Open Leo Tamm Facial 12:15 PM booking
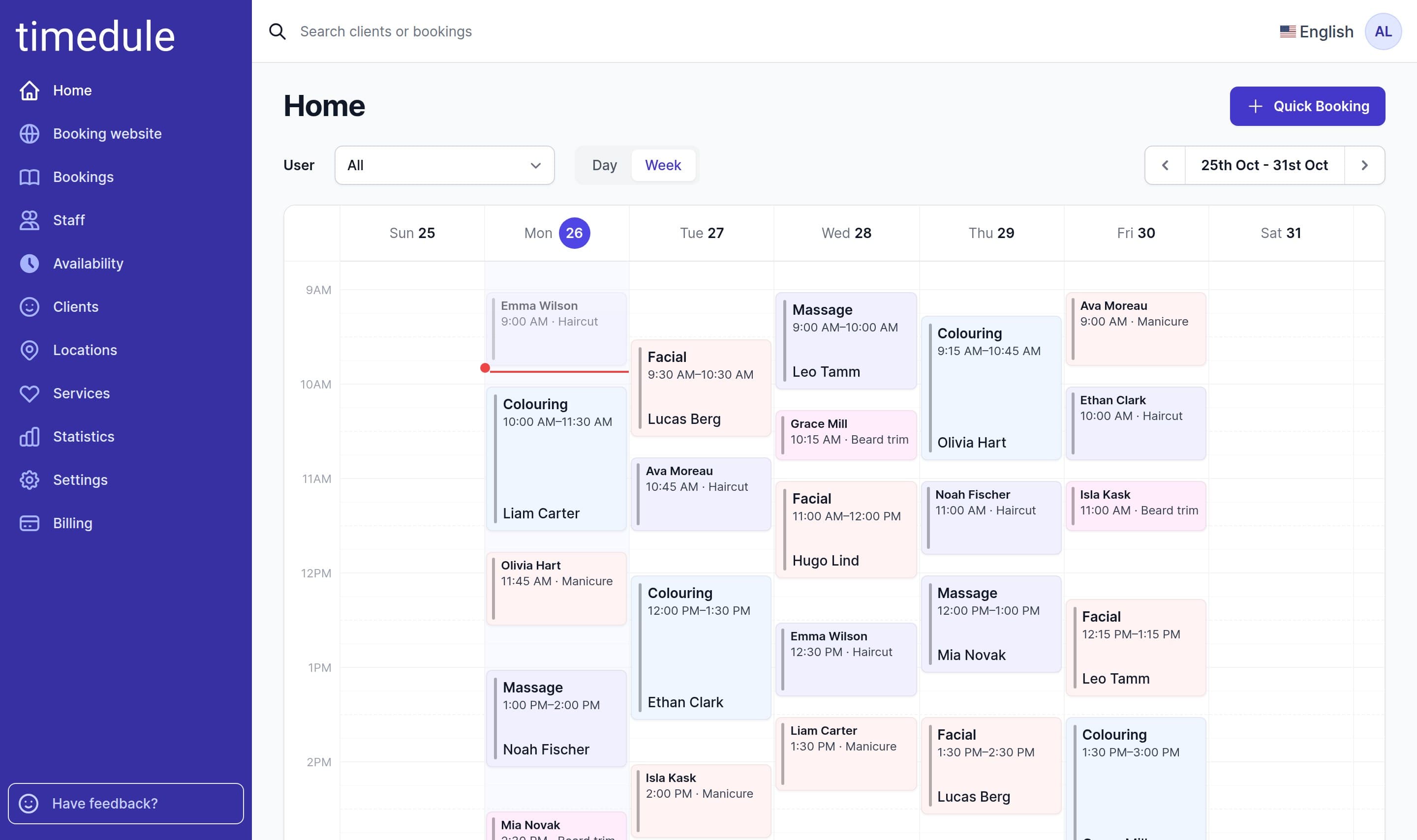1417x840 pixels. (x=1136, y=648)
